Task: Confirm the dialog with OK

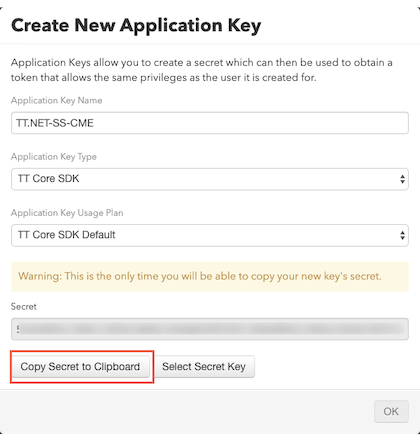Action: tap(391, 411)
